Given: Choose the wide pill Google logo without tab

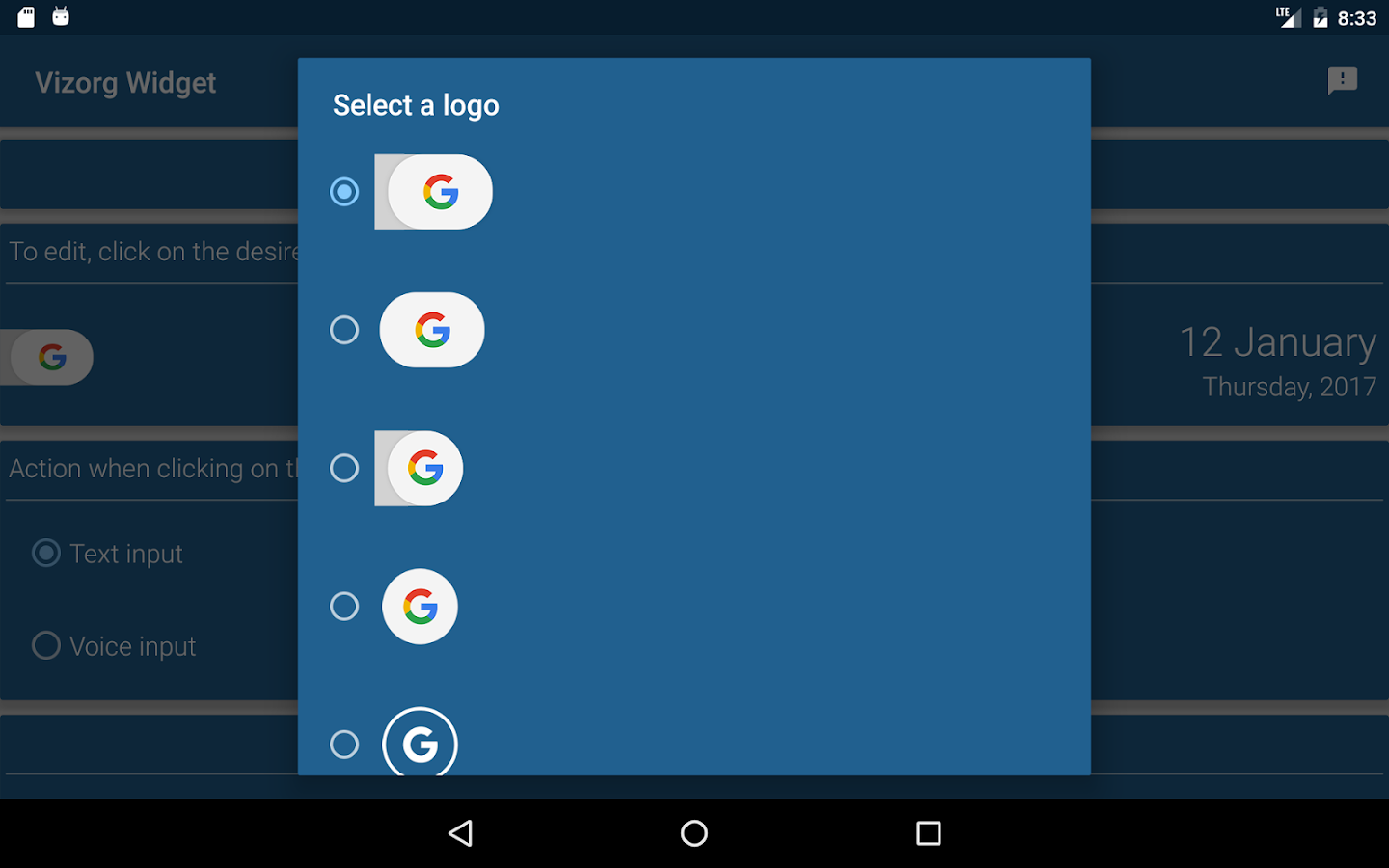Looking at the screenshot, I should pos(432,330).
